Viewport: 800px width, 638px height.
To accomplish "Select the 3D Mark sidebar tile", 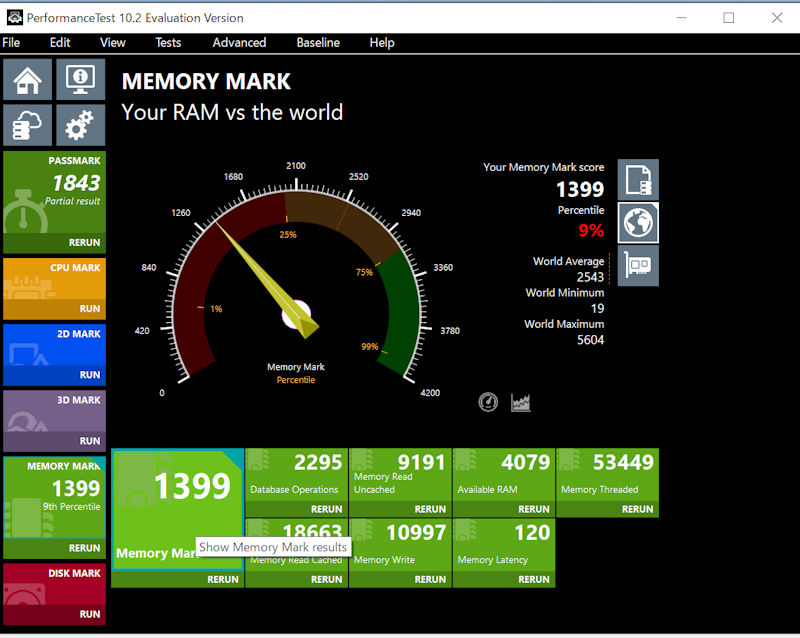I will click(55, 411).
